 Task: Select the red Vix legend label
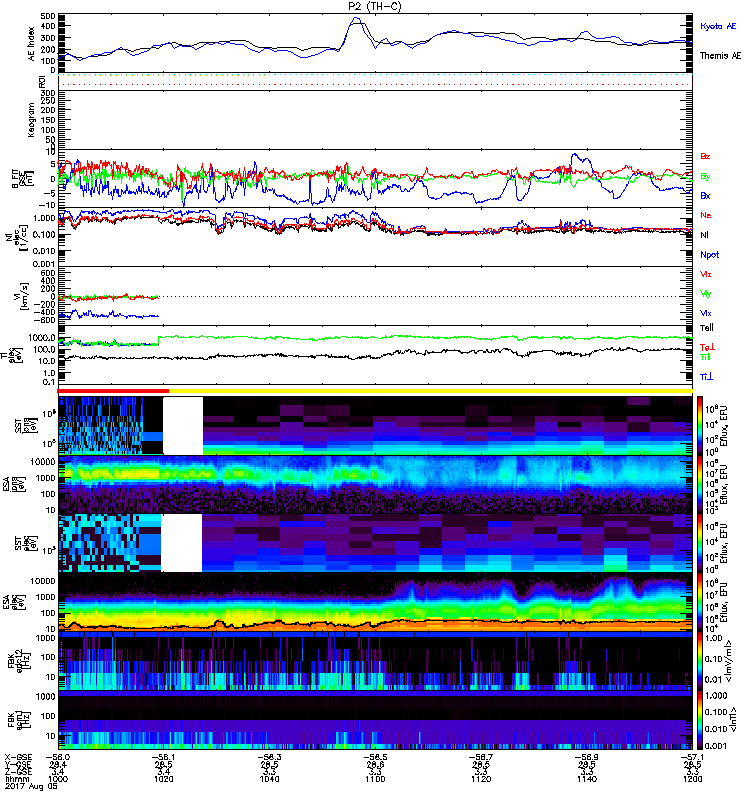[x=705, y=274]
